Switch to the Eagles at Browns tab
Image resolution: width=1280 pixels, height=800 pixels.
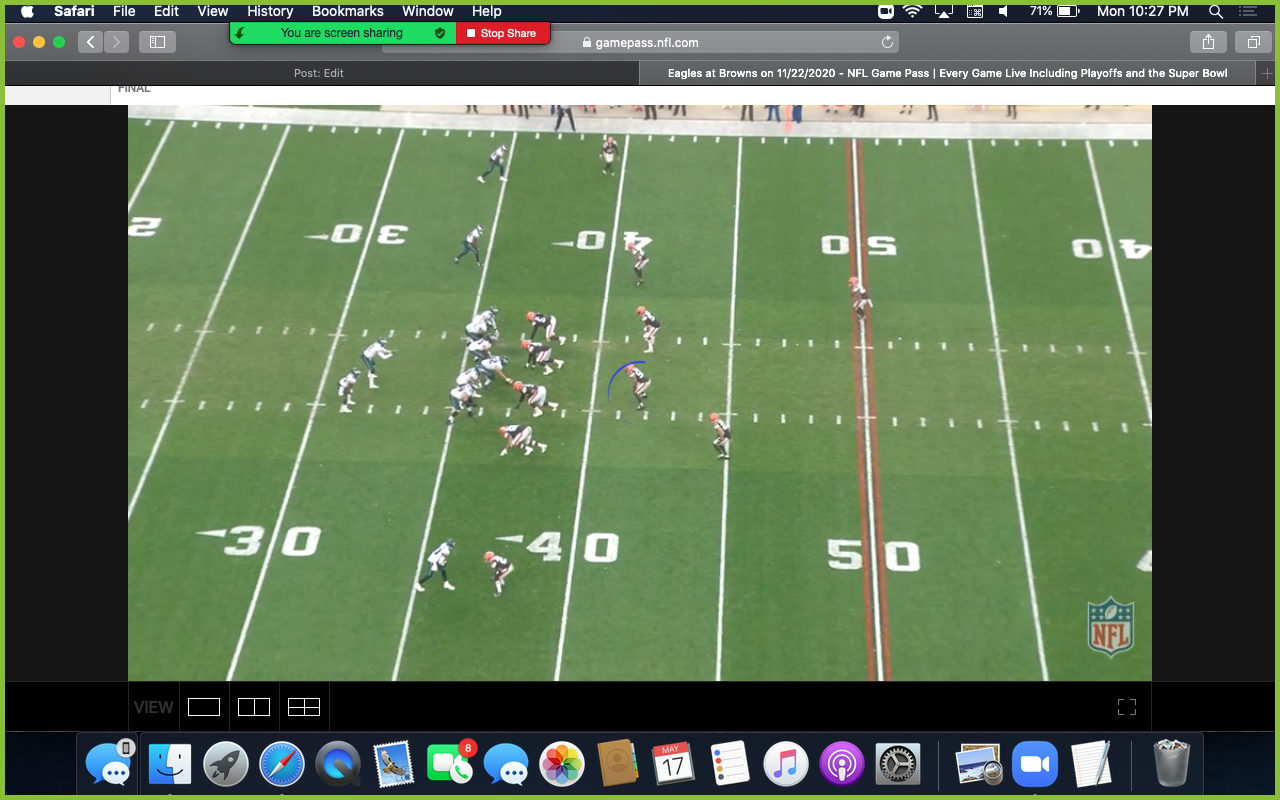coord(946,72)
